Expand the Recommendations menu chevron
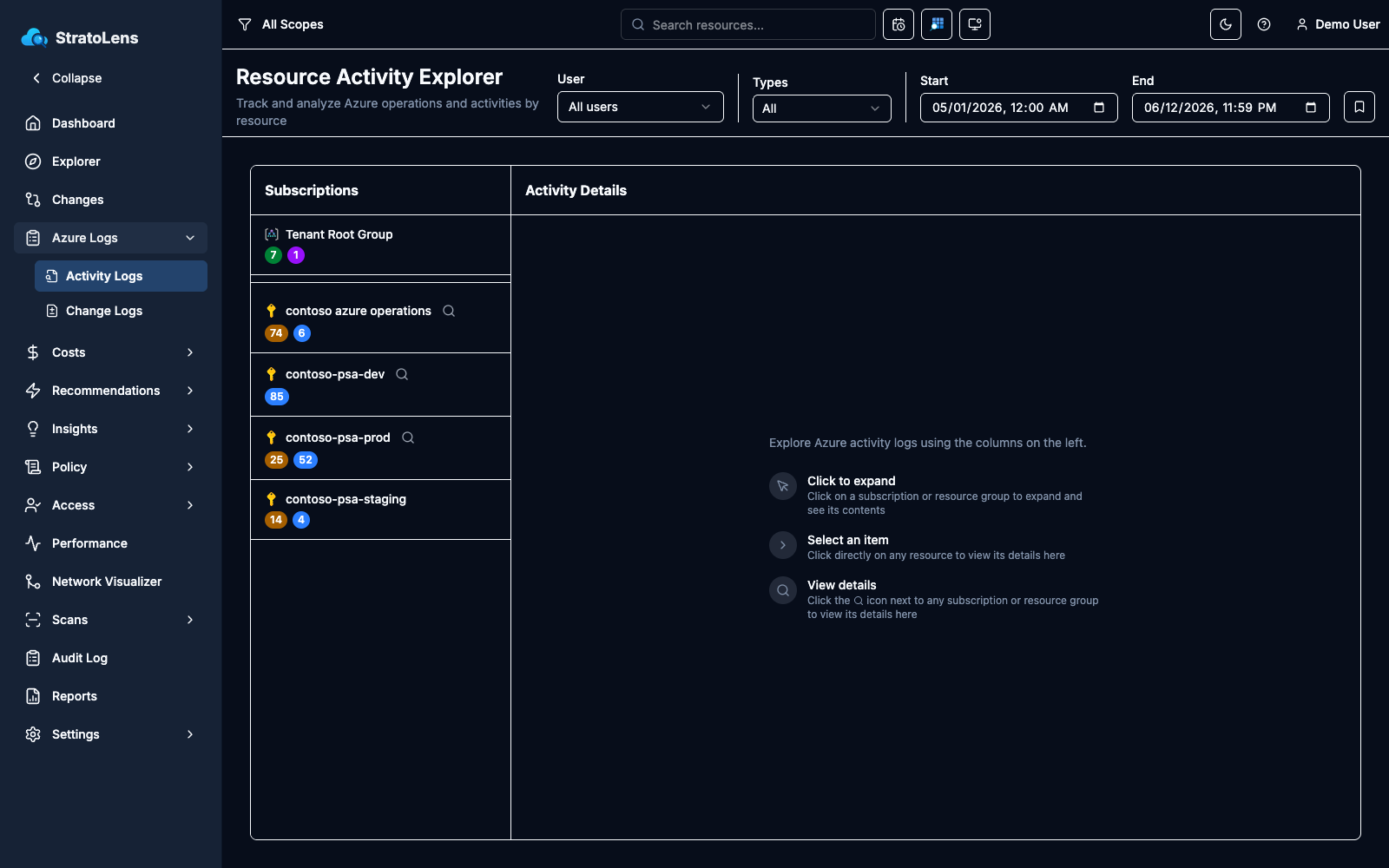 [x=190, y=391]
